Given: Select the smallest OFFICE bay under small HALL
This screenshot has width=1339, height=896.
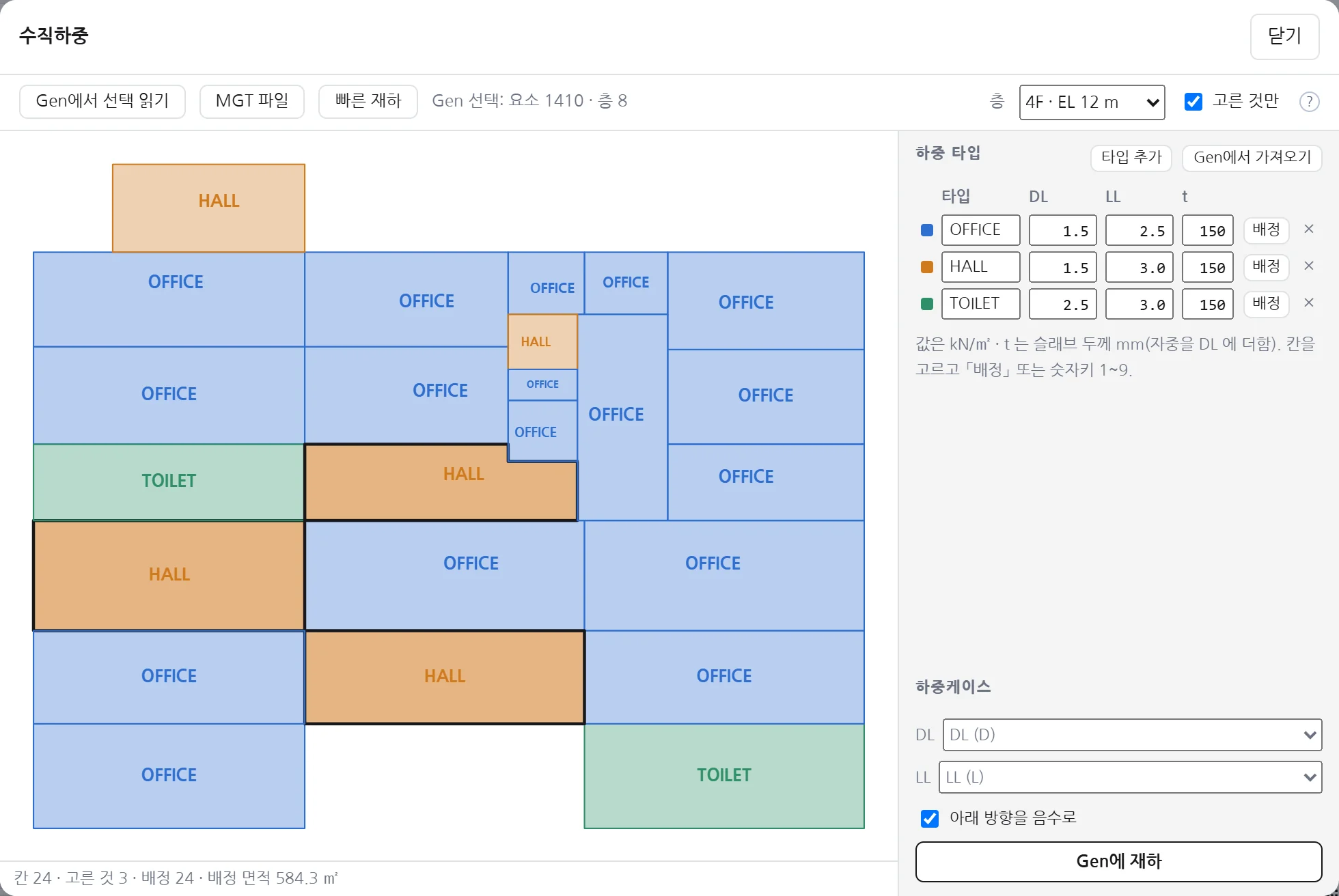Looking at the screenshot, I should (x=542, y=384).
